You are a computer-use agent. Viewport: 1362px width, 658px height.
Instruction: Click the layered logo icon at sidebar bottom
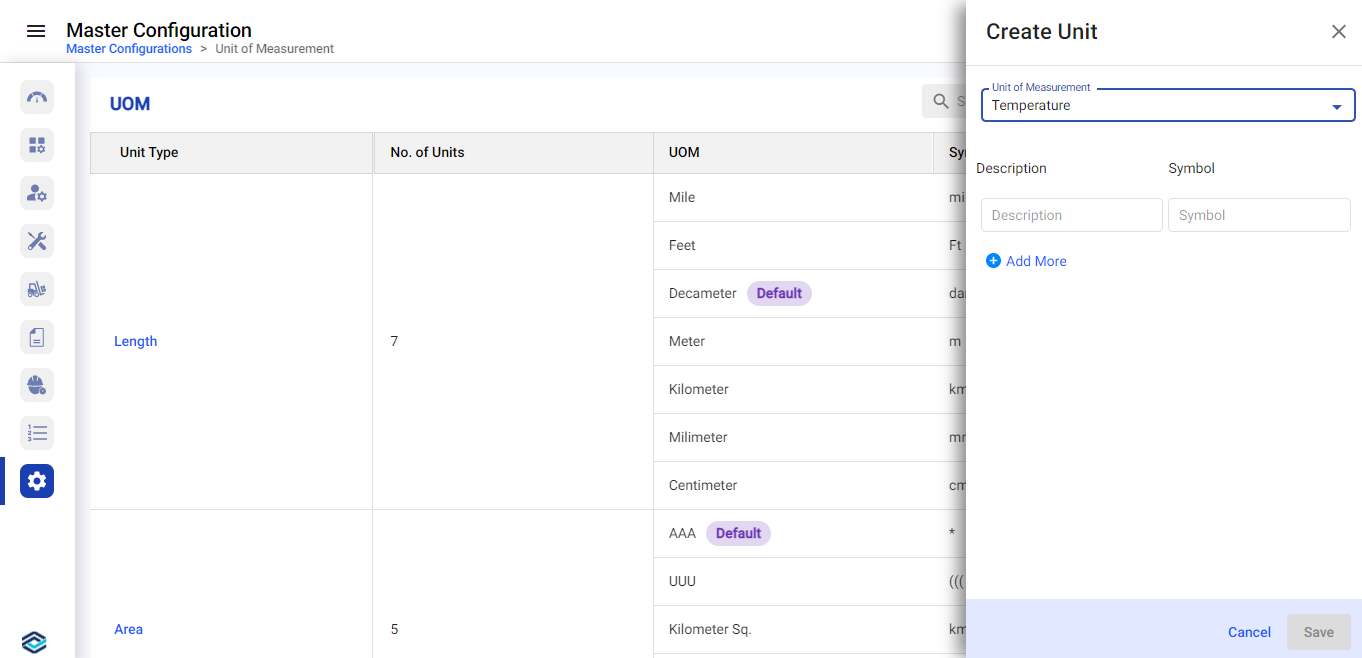point(34,642)
